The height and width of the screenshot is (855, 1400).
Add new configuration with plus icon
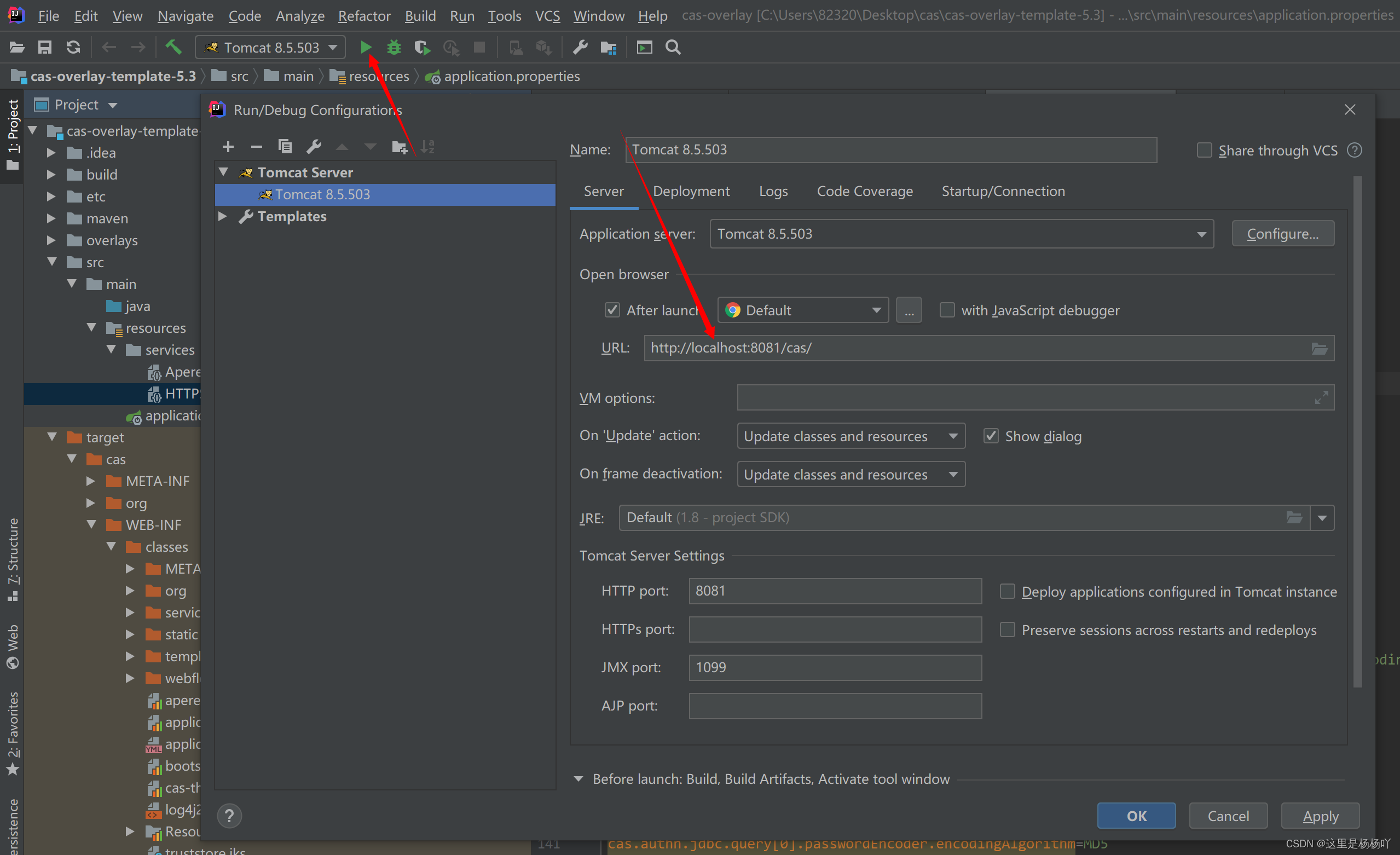228,147
